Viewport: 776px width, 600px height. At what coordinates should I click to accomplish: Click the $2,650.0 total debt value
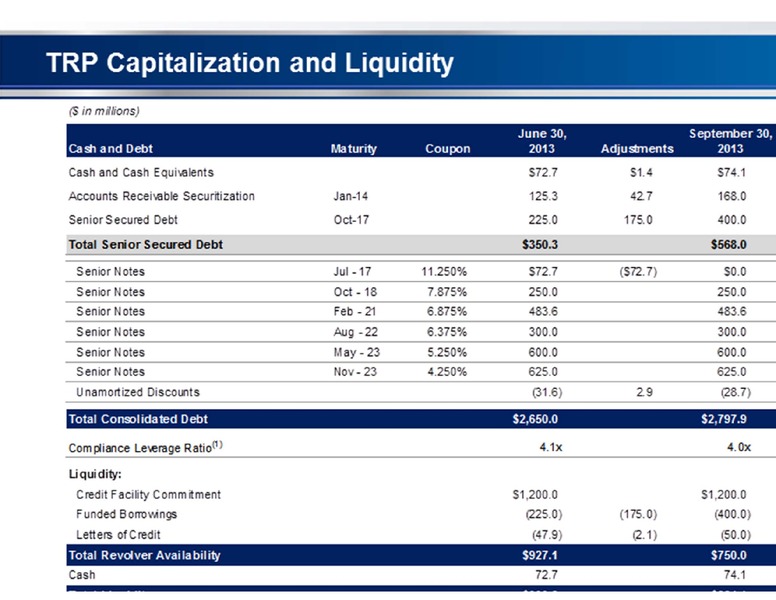pos(535,419)
